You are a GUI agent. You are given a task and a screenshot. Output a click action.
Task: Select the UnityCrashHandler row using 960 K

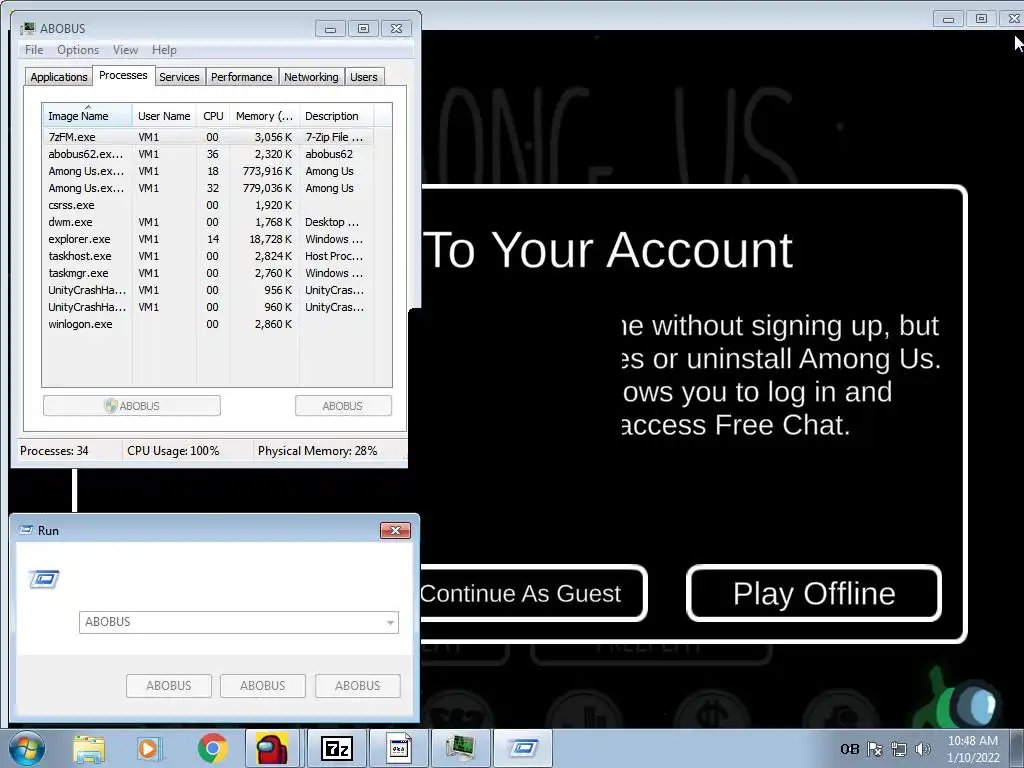click(209, 307)
